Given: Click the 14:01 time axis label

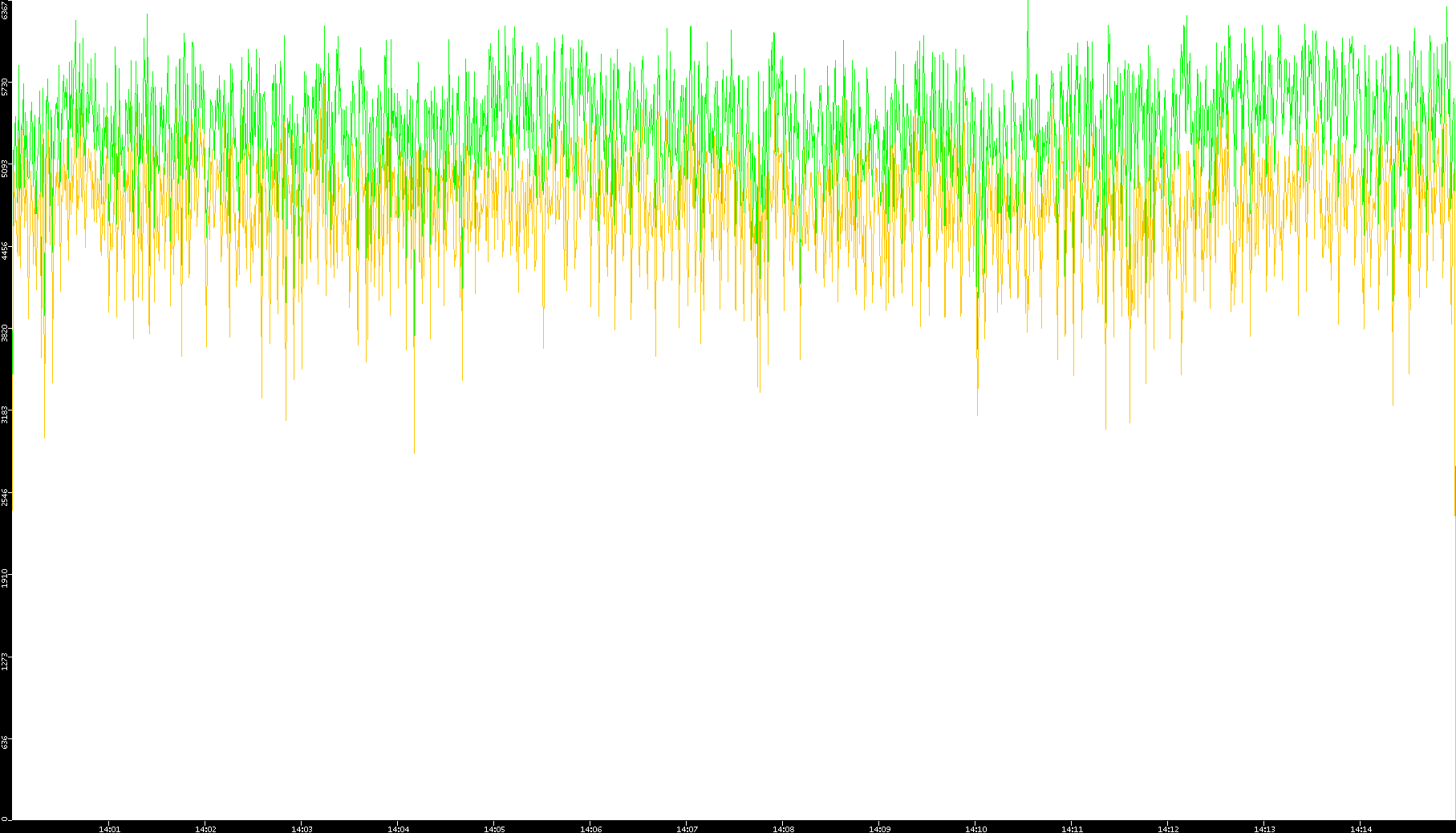Looking at the screenshot, I should click(109, 829).
